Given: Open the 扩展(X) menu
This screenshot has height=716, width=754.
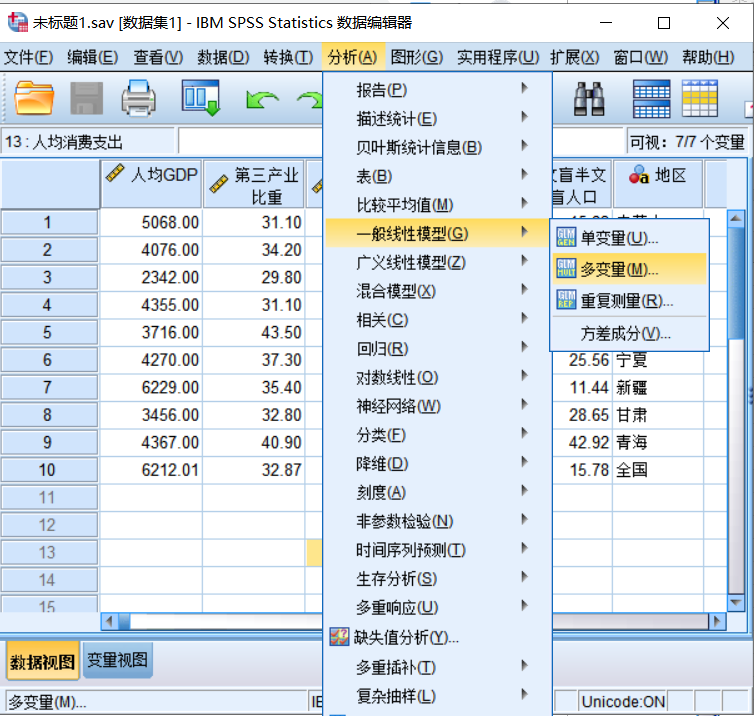Looking at the screenshot, I should click(575, 58).
